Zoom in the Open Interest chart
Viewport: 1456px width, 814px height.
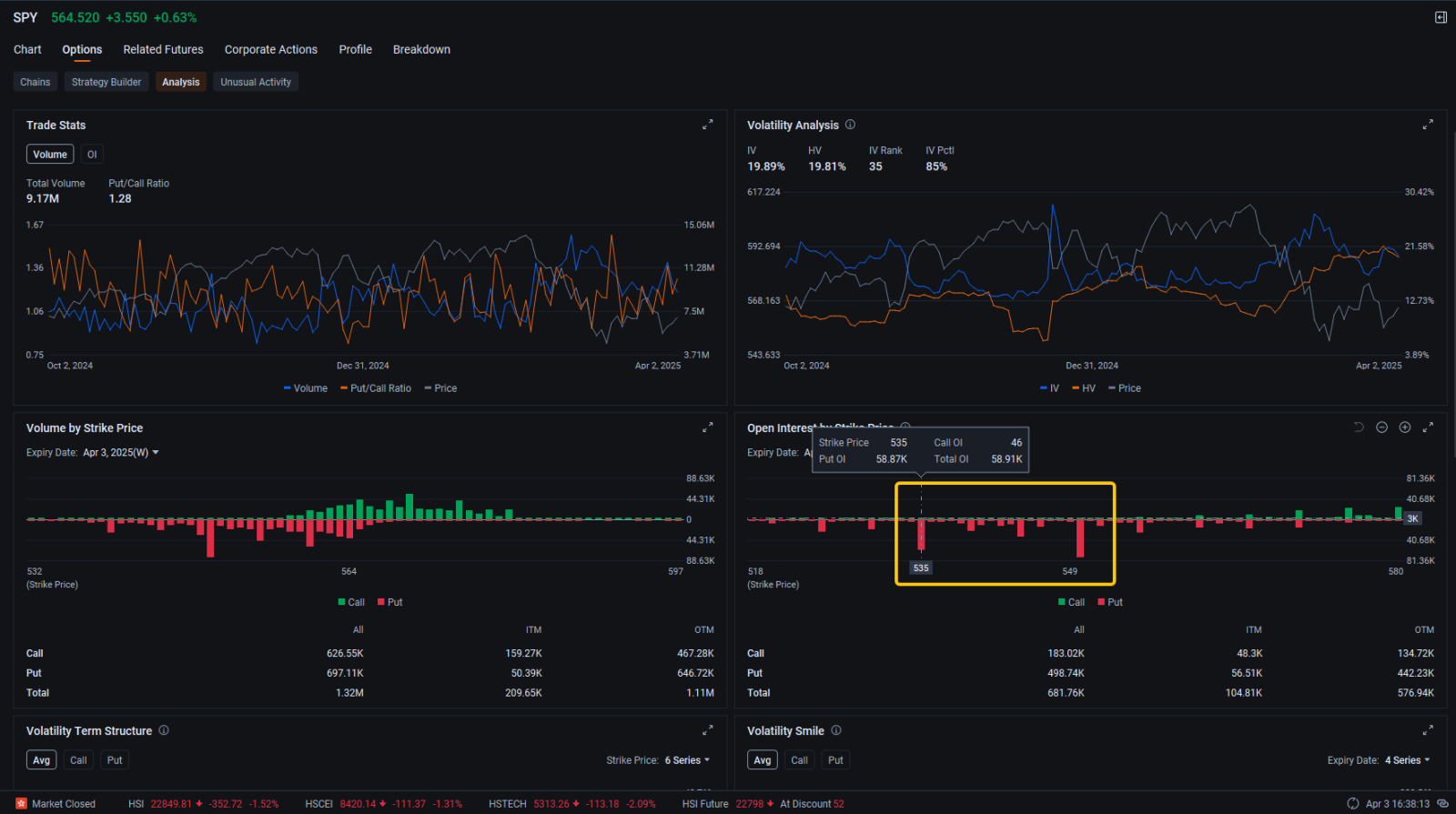[1405, 427]
